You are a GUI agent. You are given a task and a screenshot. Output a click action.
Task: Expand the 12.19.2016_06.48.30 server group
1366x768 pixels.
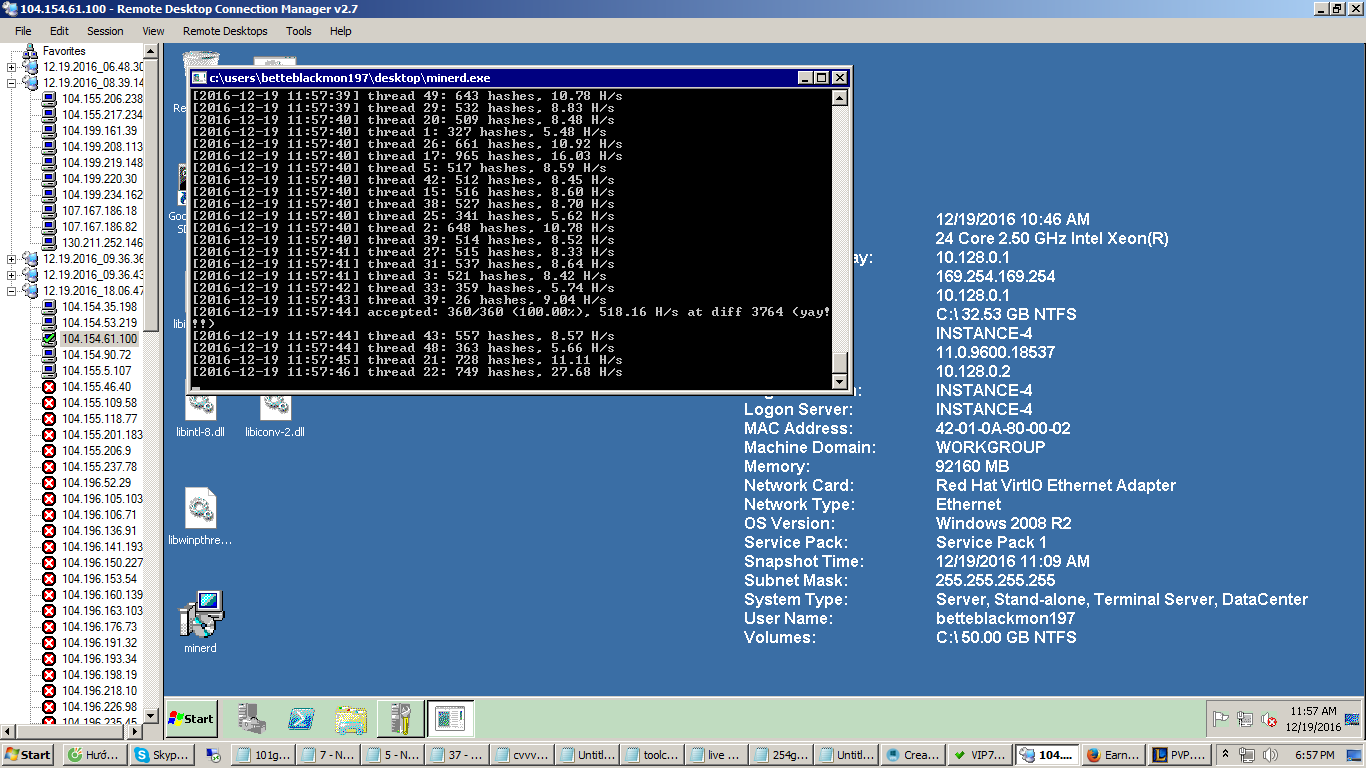(x=11, y=67)
